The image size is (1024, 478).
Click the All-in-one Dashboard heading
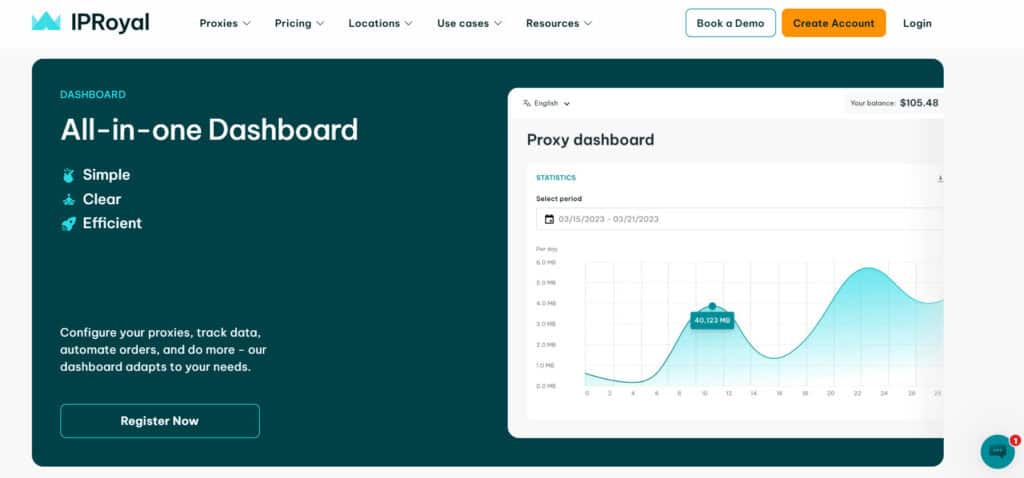(x=210, y=129)
